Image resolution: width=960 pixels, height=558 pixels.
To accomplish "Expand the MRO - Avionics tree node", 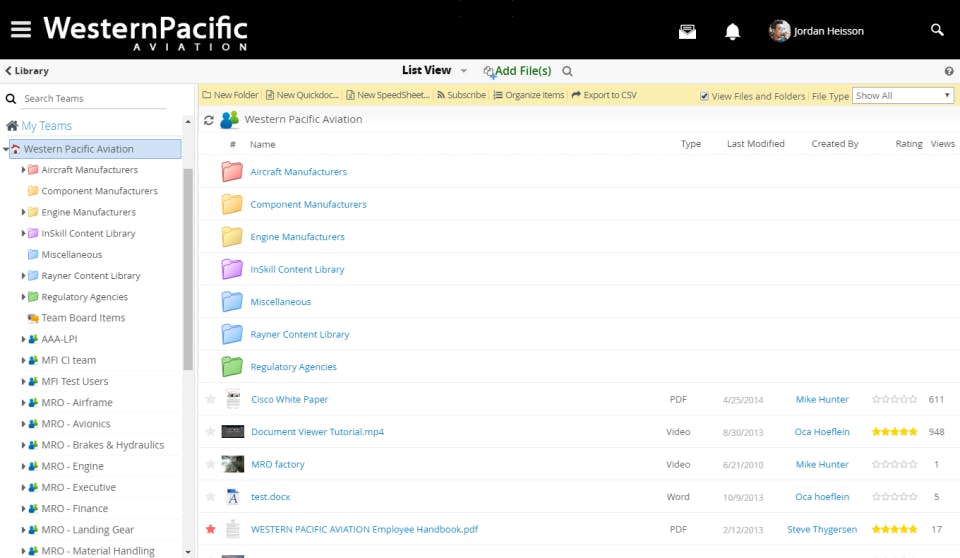I will pyautogui.click(x=23, y=424).
